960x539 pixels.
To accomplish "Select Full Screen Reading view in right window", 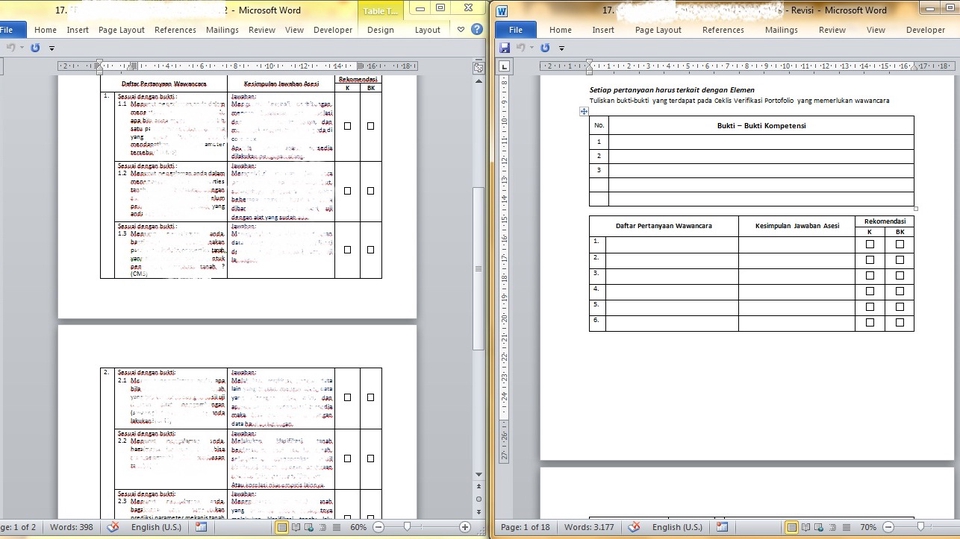I will (x=806, y=527).
